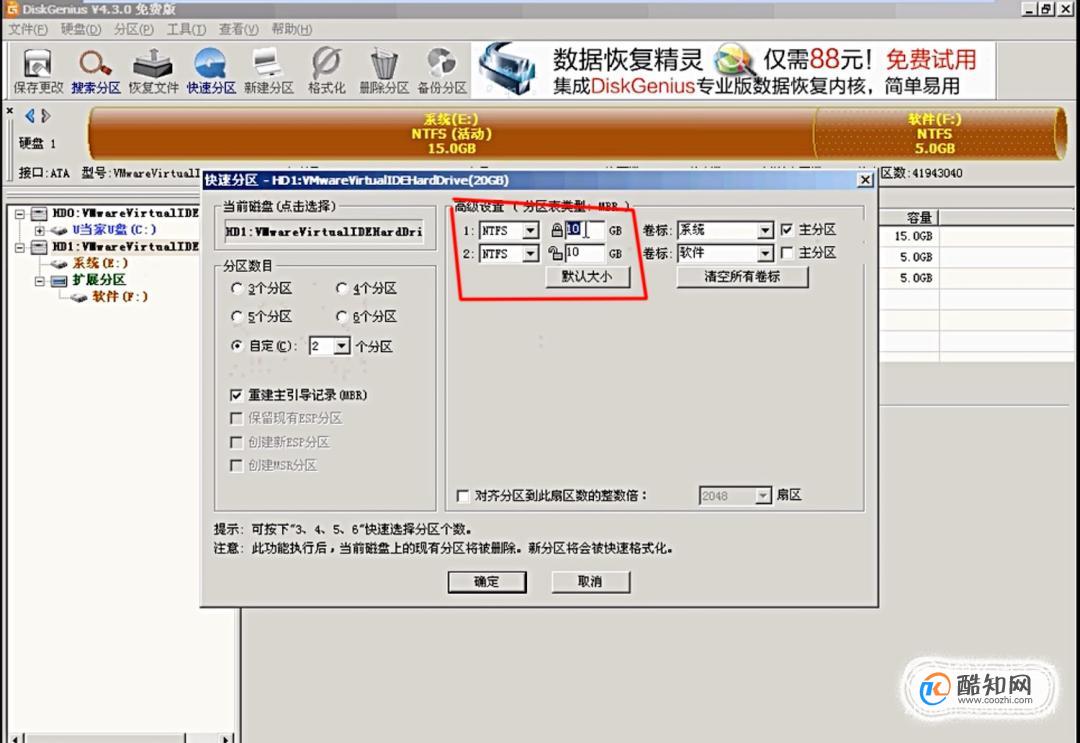The image size is (1080, 743).
Task: Open the NTFS file system dropdown for partition 2
Action: tap(530, 254)
